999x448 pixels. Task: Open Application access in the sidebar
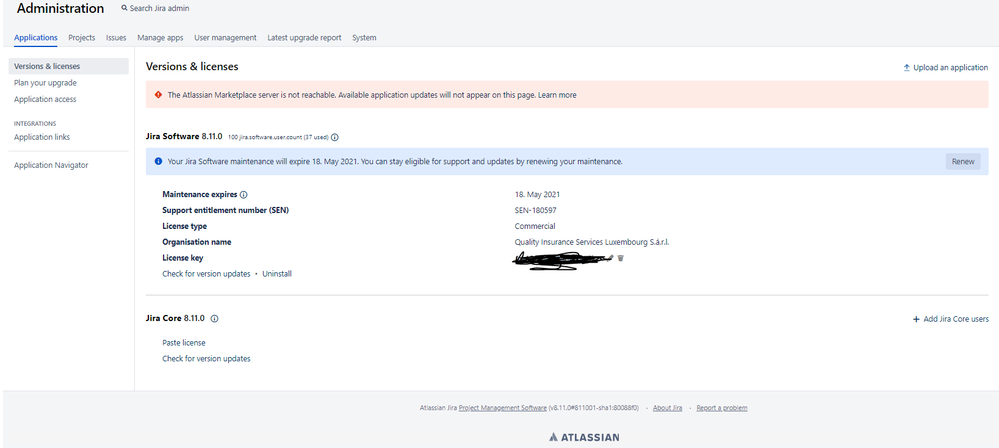pos(45,99)
